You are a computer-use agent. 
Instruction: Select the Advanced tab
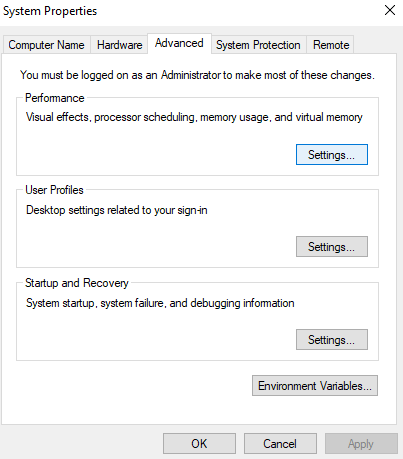tap(179, 43)
